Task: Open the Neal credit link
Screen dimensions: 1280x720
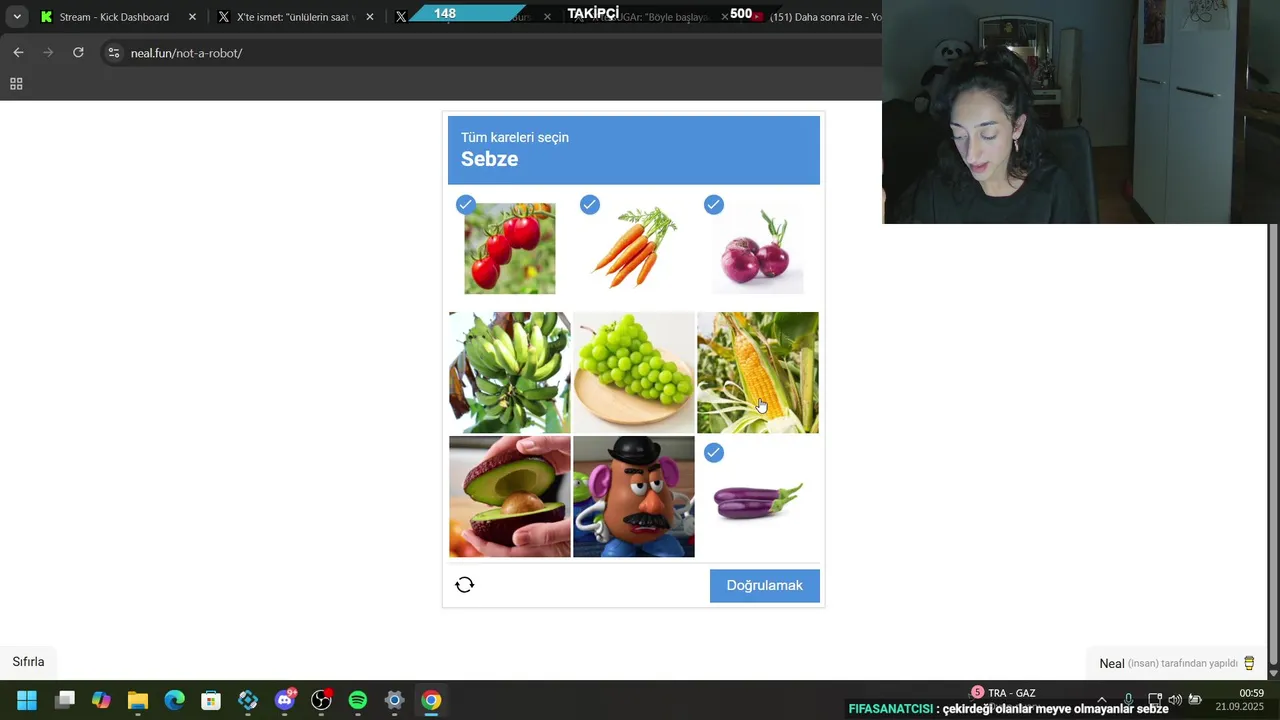Action: [x=1112, y=663]
